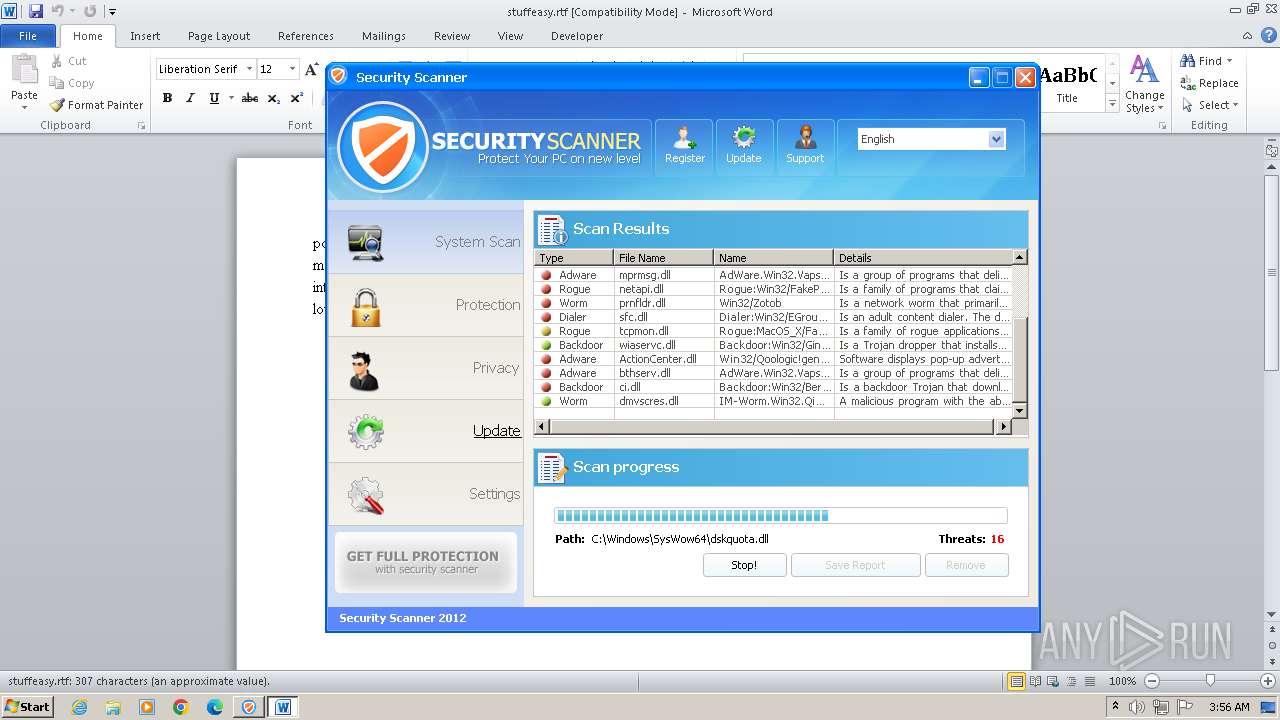This screenshot has width=1280, height=720.
Task: Select the prnfldr.dll Worm row
Action: [x=774, y=303]
